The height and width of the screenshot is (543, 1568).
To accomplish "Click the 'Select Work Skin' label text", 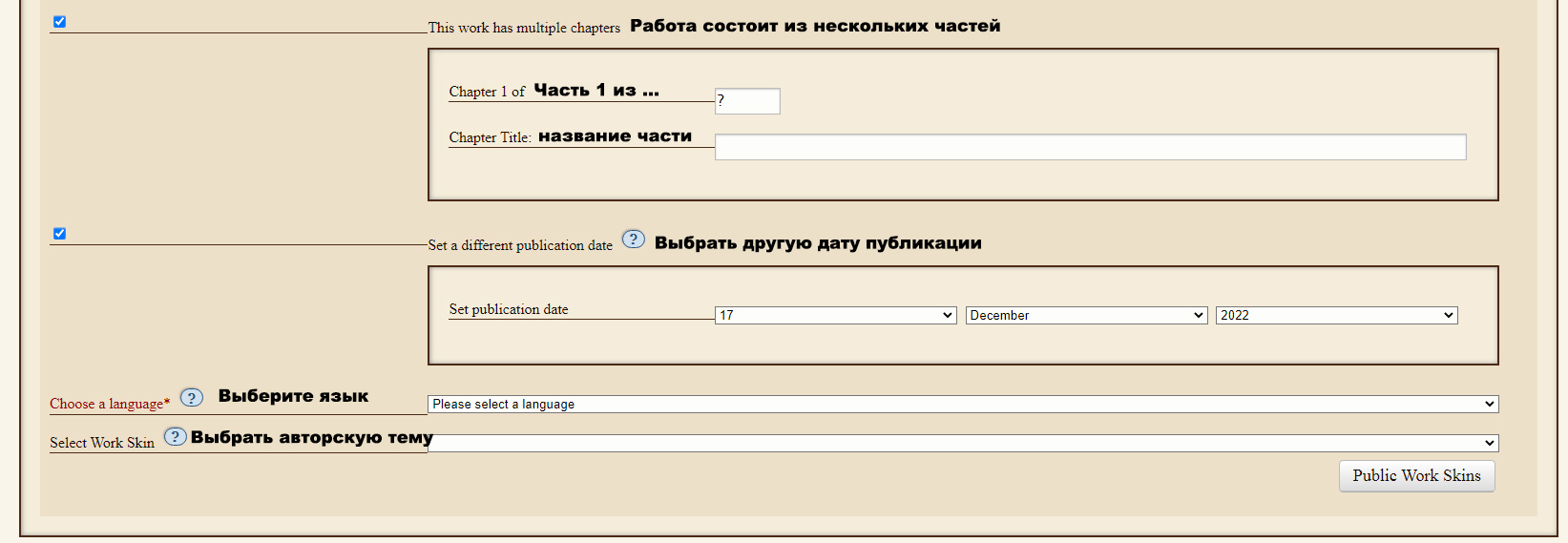I will pos(102,443).
